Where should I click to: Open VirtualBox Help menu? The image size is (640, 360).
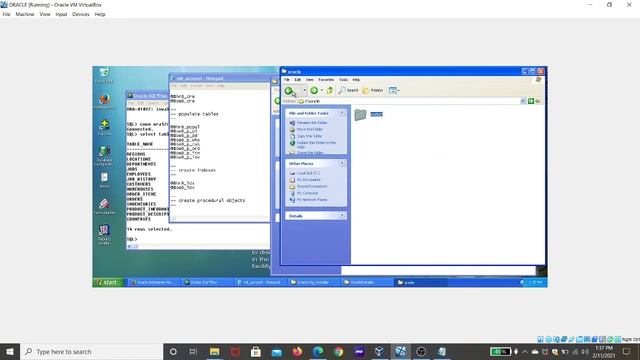[100, 14]
